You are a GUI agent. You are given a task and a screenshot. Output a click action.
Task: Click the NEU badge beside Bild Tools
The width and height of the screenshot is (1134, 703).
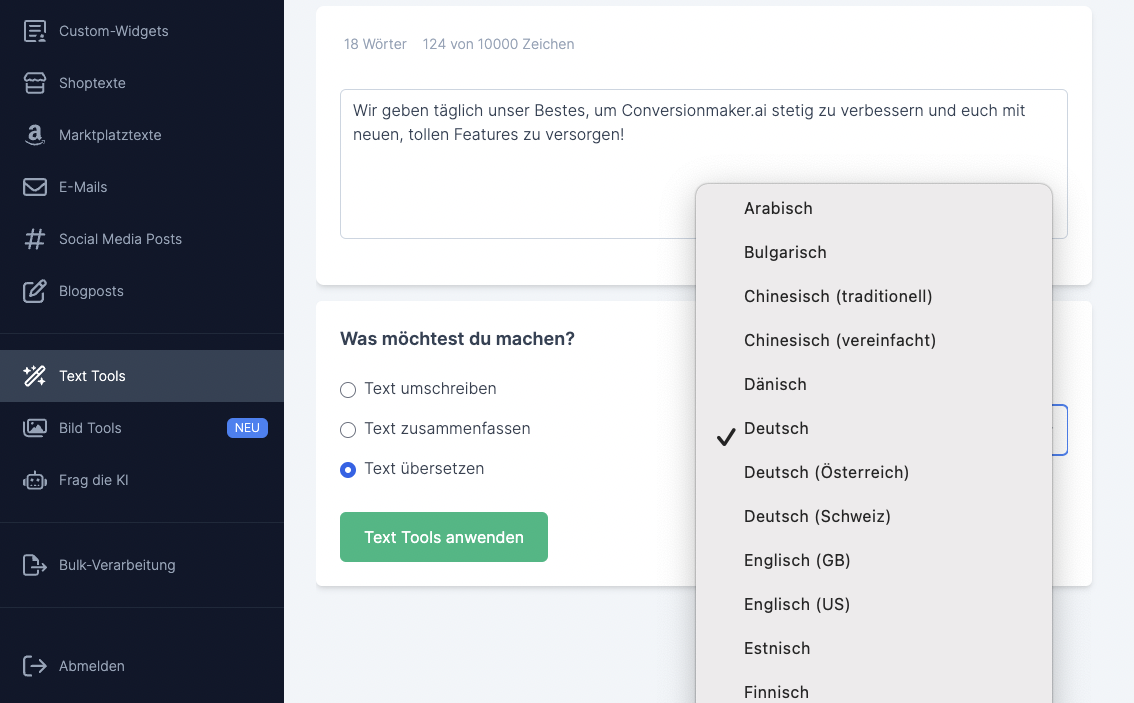[247, 428]
